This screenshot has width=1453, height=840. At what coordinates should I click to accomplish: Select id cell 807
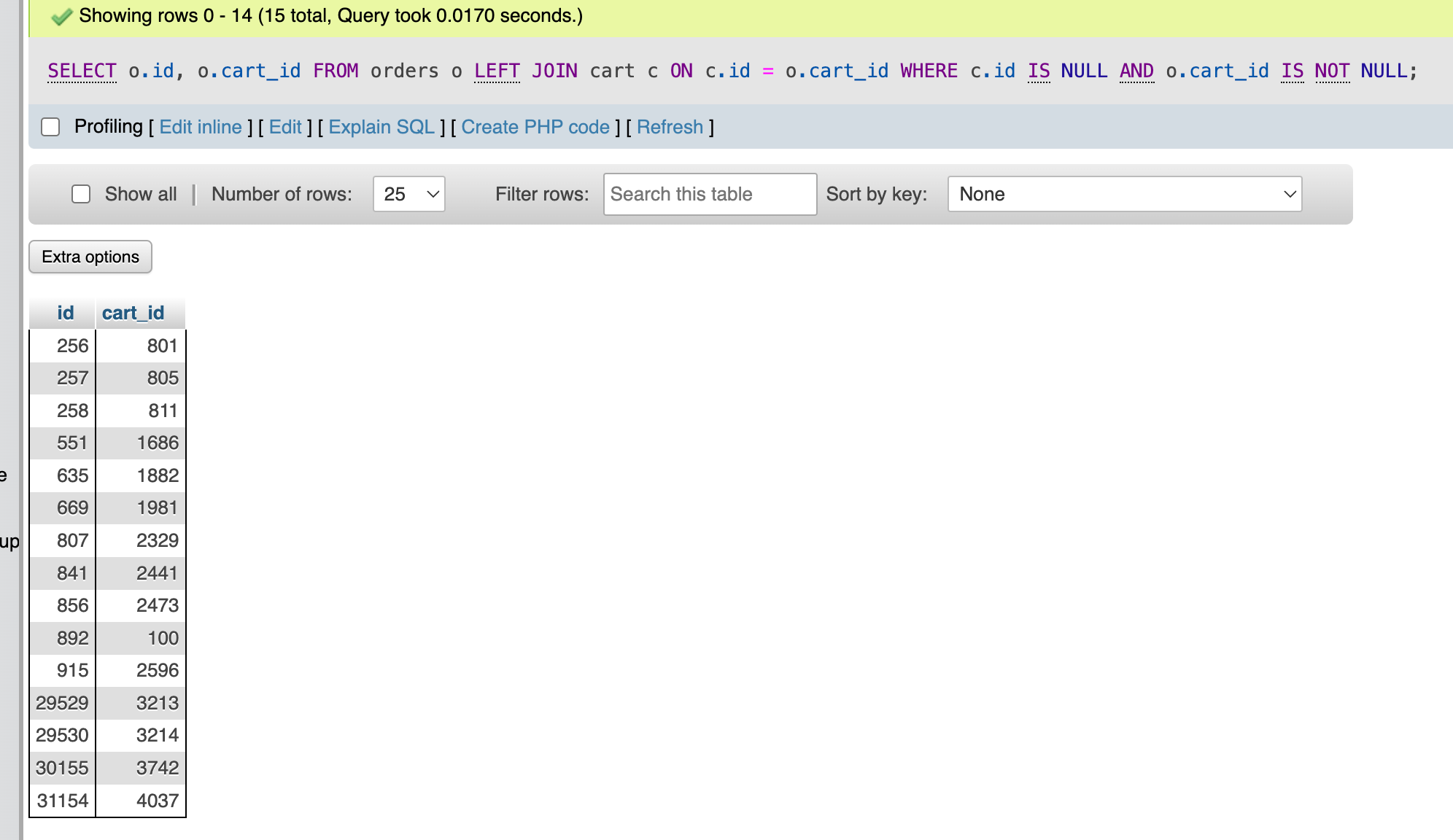(63, 540)
